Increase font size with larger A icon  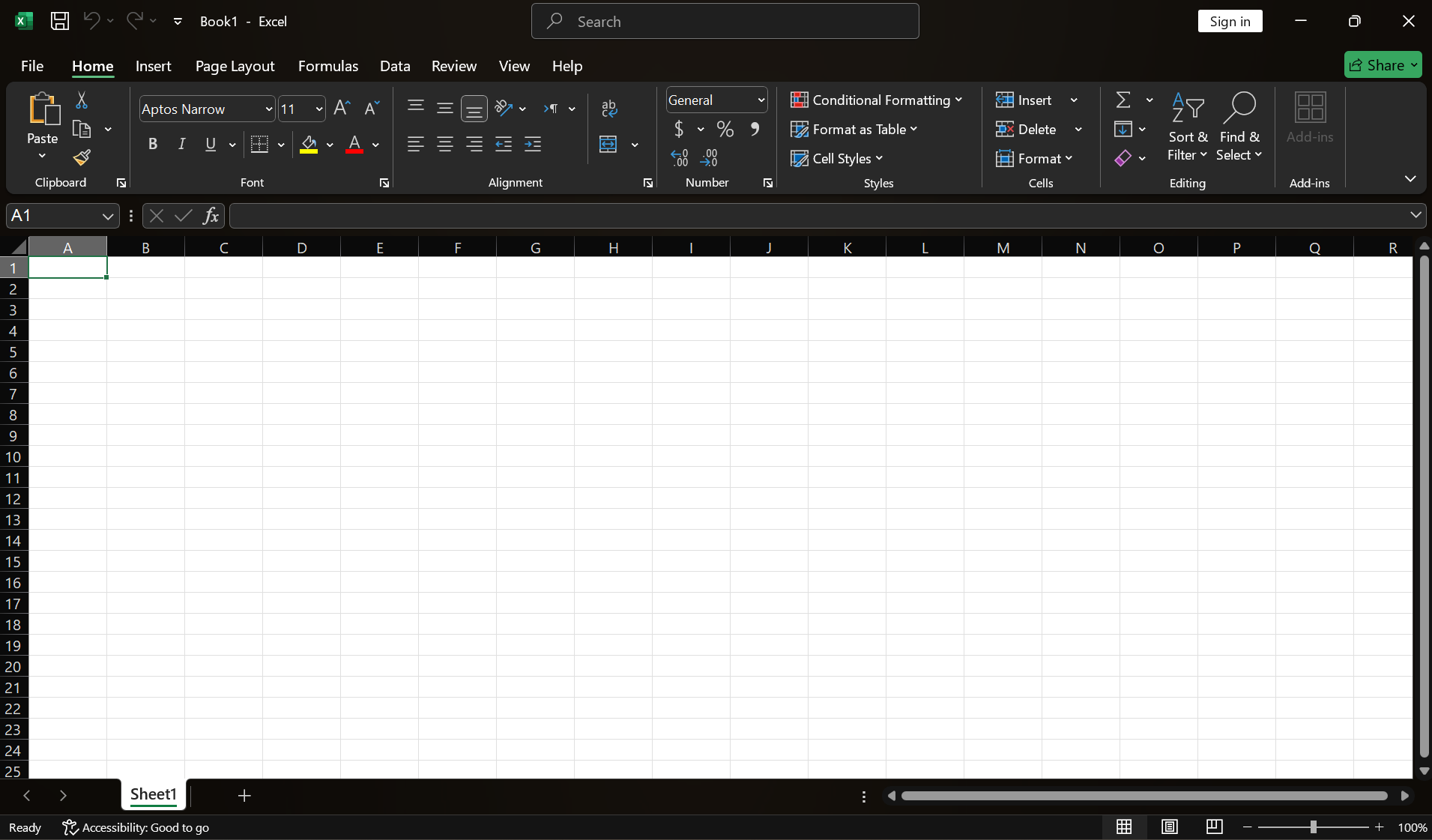coord(342,109)
